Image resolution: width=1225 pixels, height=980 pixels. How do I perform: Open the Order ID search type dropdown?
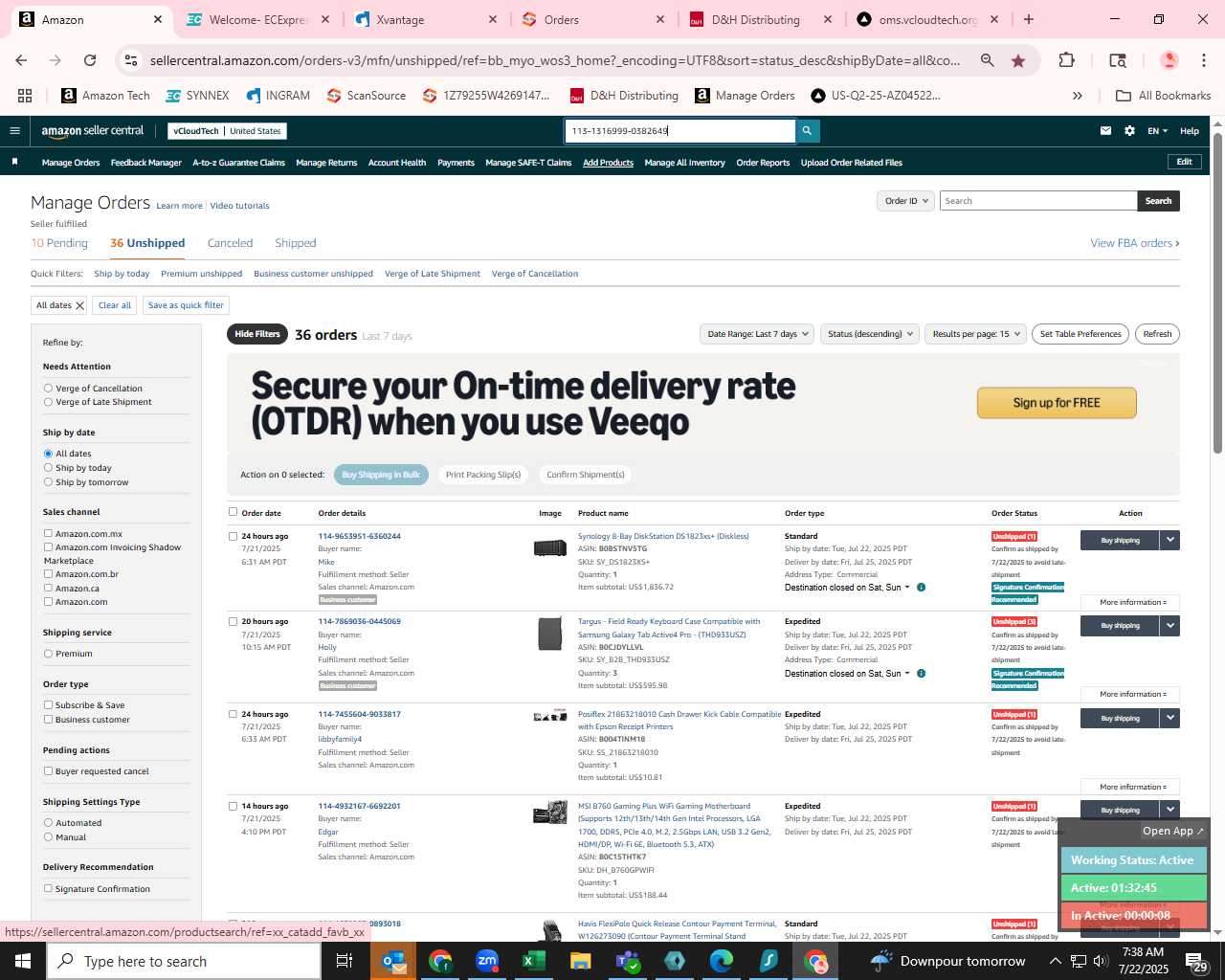905,201
